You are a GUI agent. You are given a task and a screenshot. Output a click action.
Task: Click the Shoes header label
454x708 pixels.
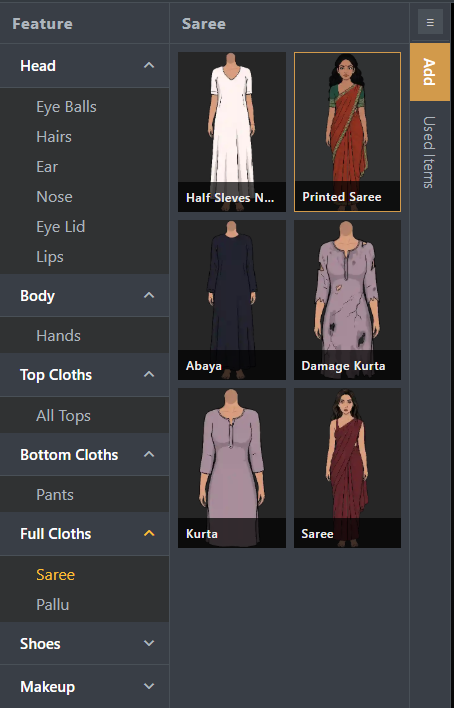tap(40, 643)
